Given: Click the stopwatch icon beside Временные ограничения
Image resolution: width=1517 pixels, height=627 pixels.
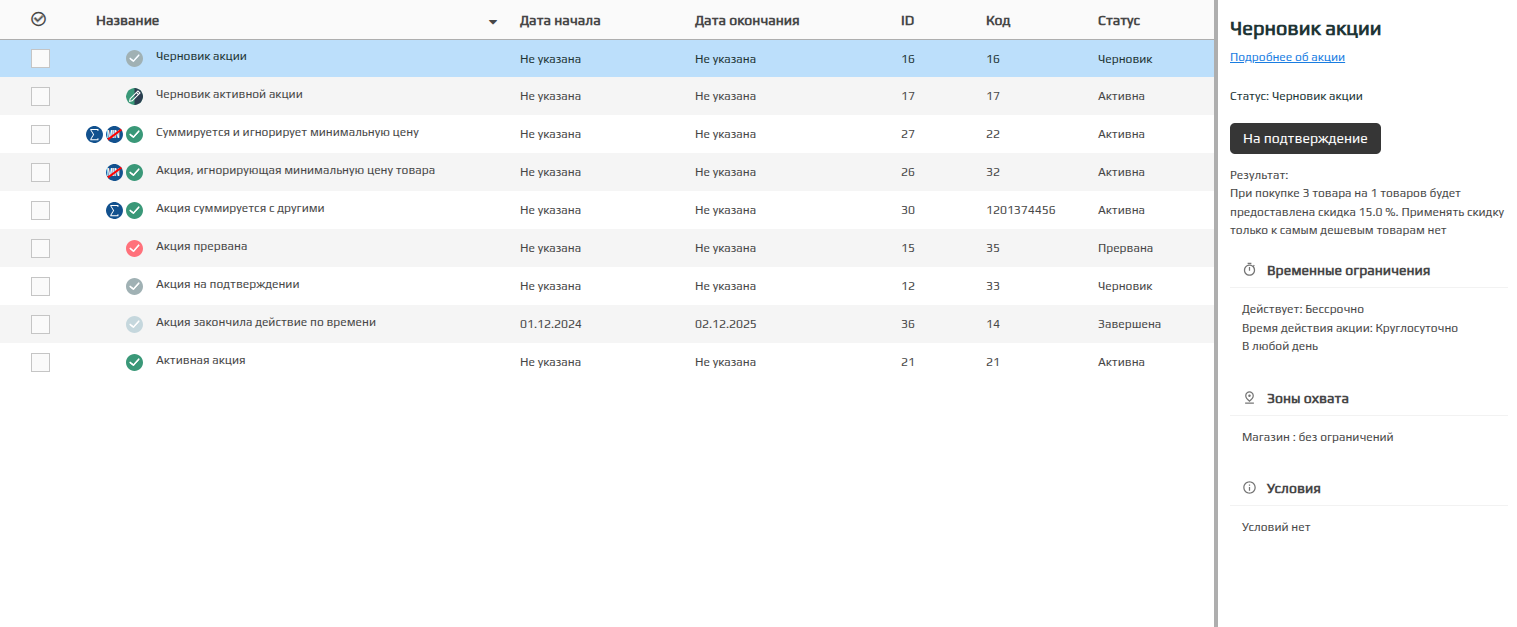Looking at the screenshot, I should [x=1249, y=270].
